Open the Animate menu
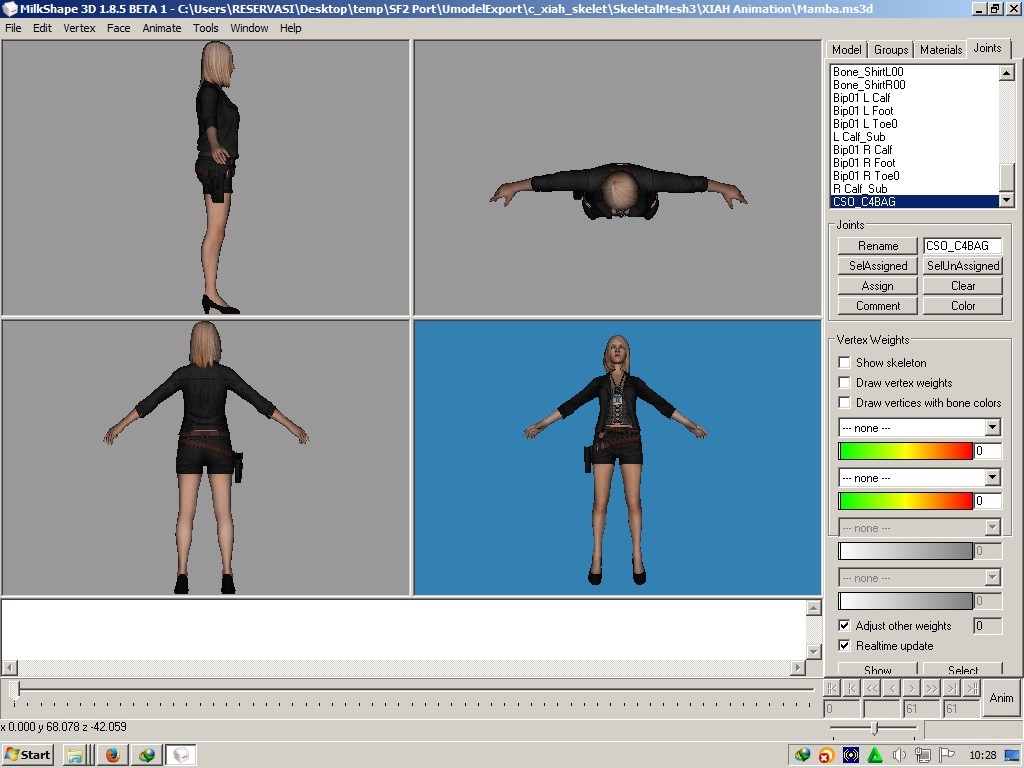 pos(161,28)
